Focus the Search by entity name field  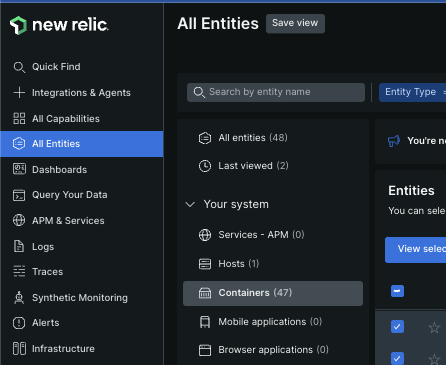[x=276, y=92]
